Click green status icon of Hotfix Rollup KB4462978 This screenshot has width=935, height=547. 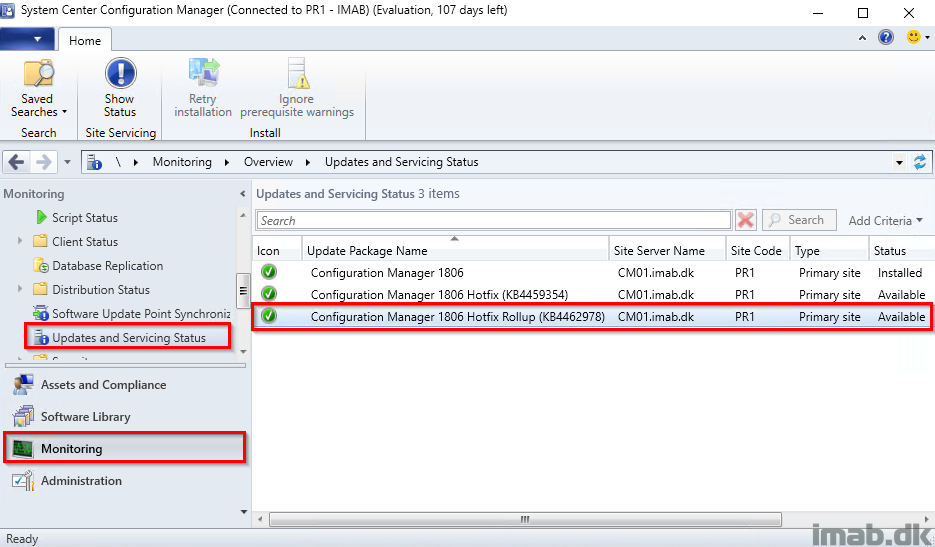tap(269, 316)
